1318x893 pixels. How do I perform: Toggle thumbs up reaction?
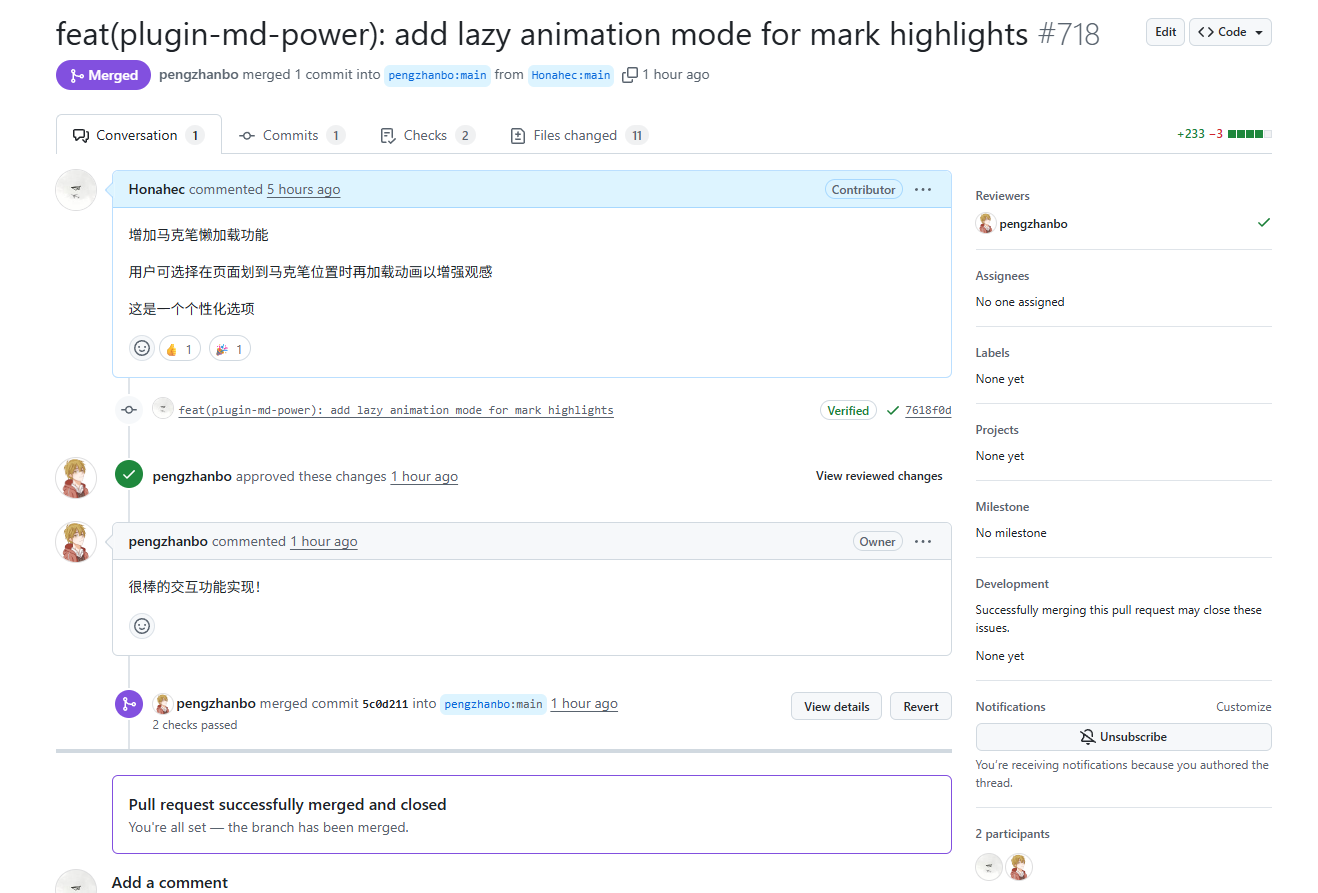pos(179,349)
